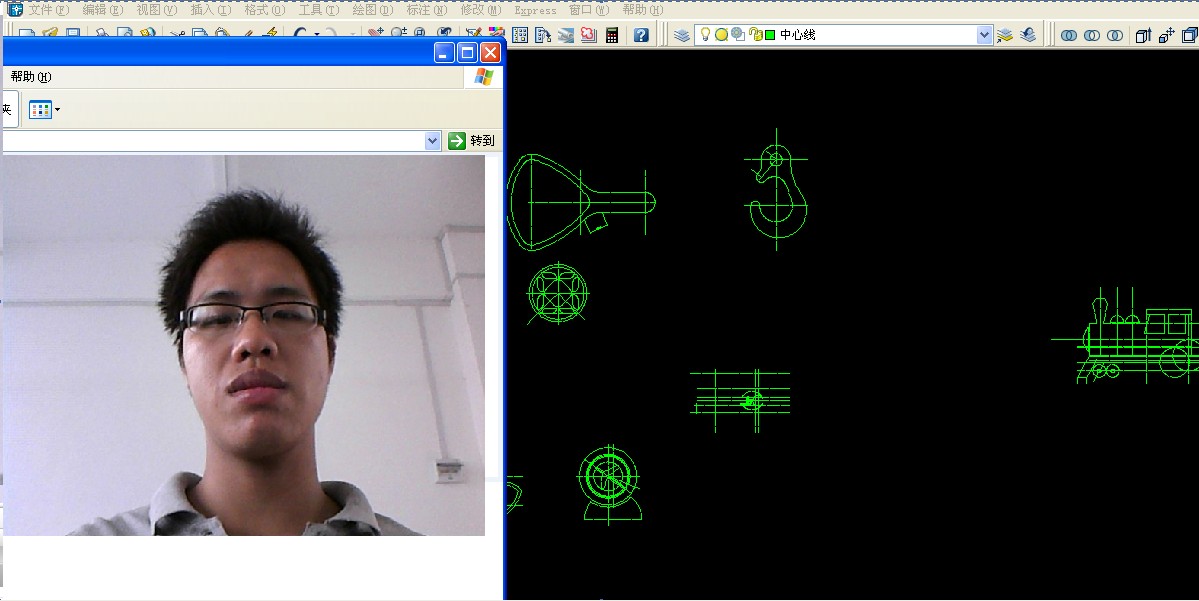
Task: Expand the Explorer address bar dropdown
Action: (x=432, y=141)
